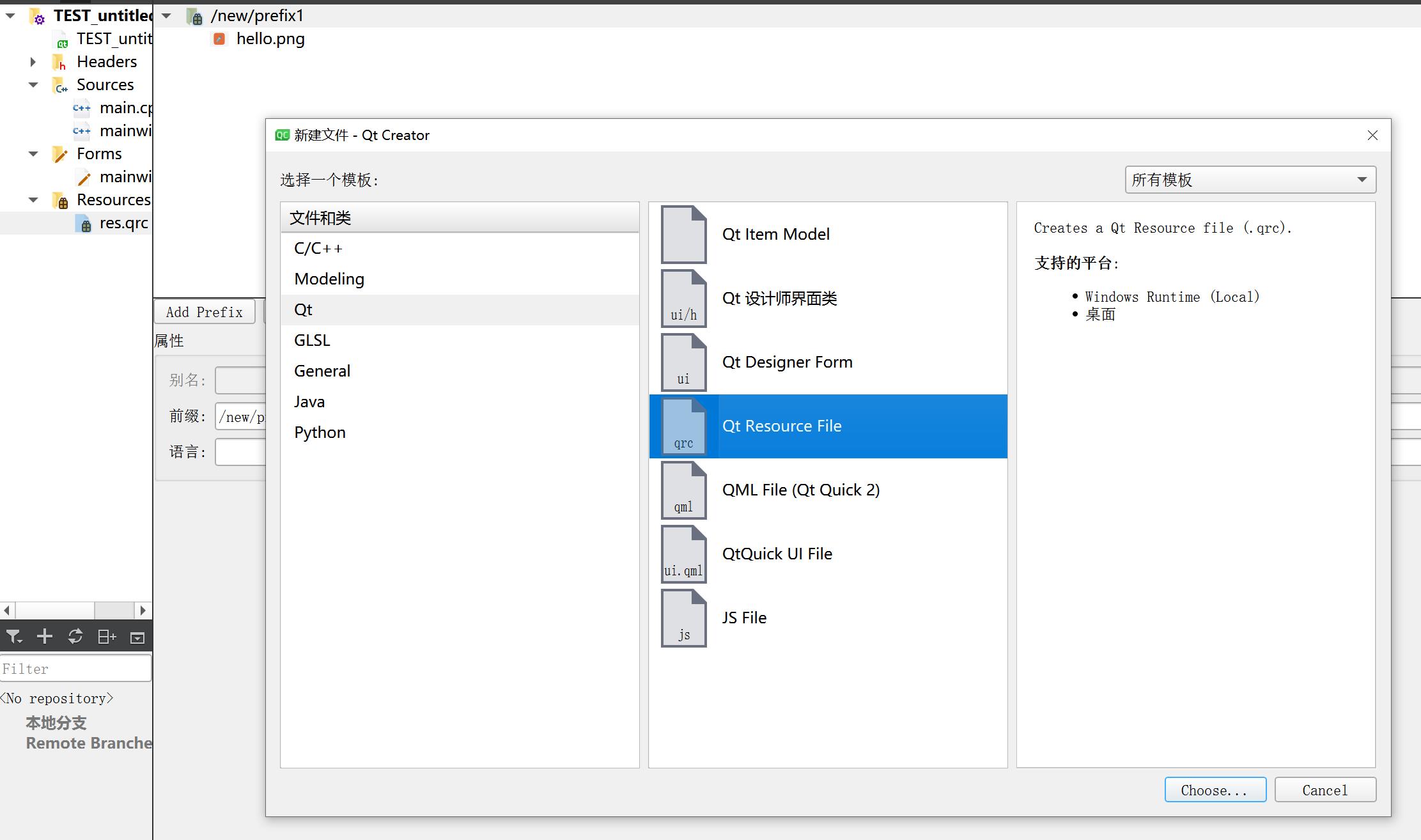Click the General category in template list
The width and height of the screenshot is (1421, 840).
322,370
